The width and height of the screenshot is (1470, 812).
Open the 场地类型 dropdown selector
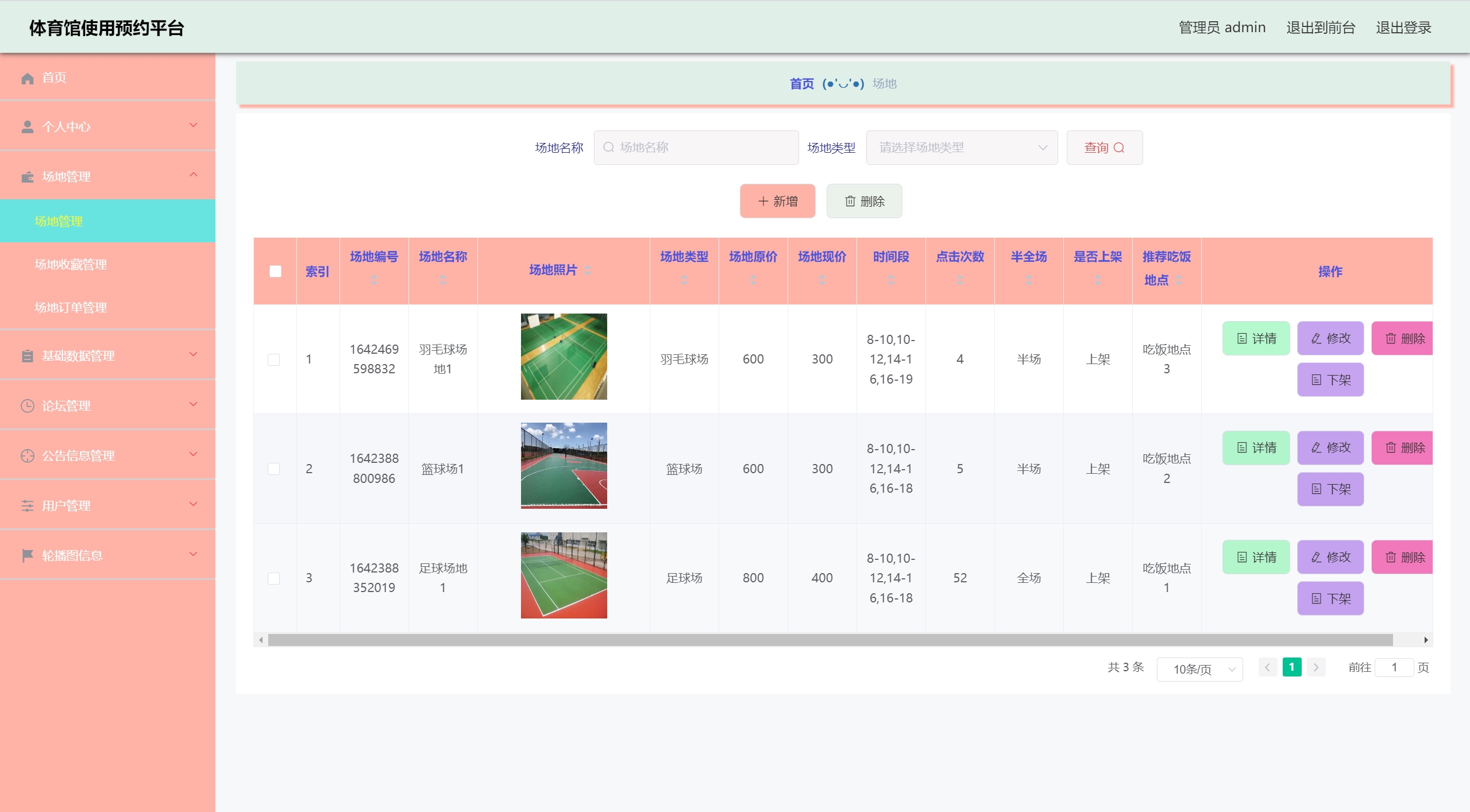tap(961, 148)
